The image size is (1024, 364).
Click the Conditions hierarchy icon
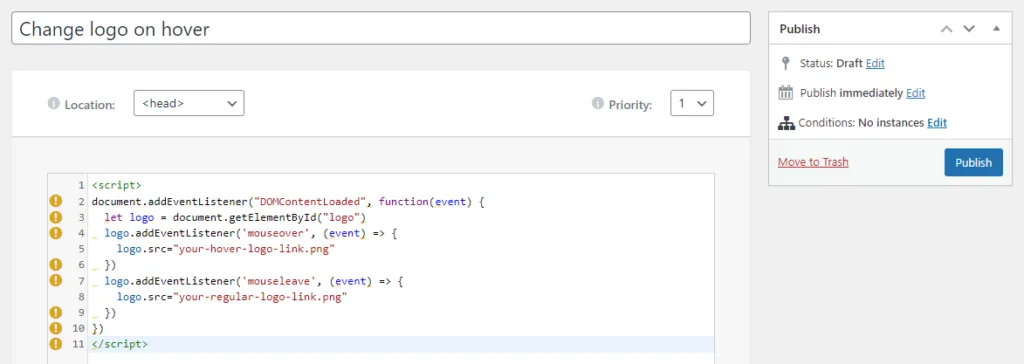[x=786, y=122]
